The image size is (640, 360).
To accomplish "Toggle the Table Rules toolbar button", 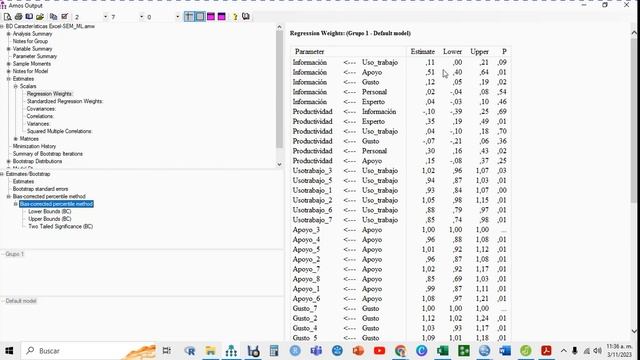I will [x=189, y=17].
